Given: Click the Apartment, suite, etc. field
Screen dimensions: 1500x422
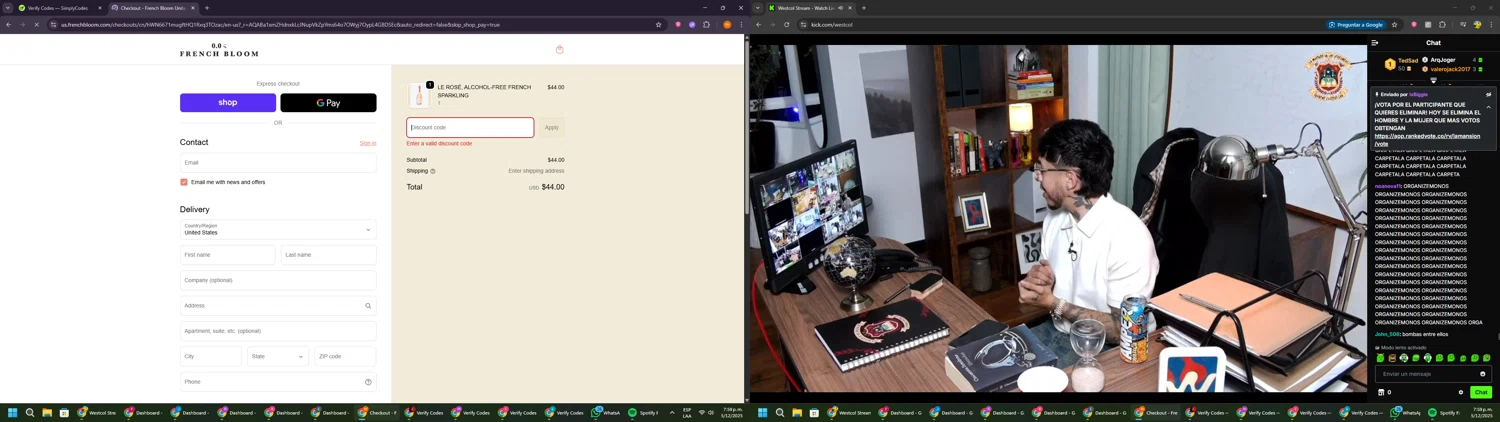Looking at the screenshot, I should [278, 331].
